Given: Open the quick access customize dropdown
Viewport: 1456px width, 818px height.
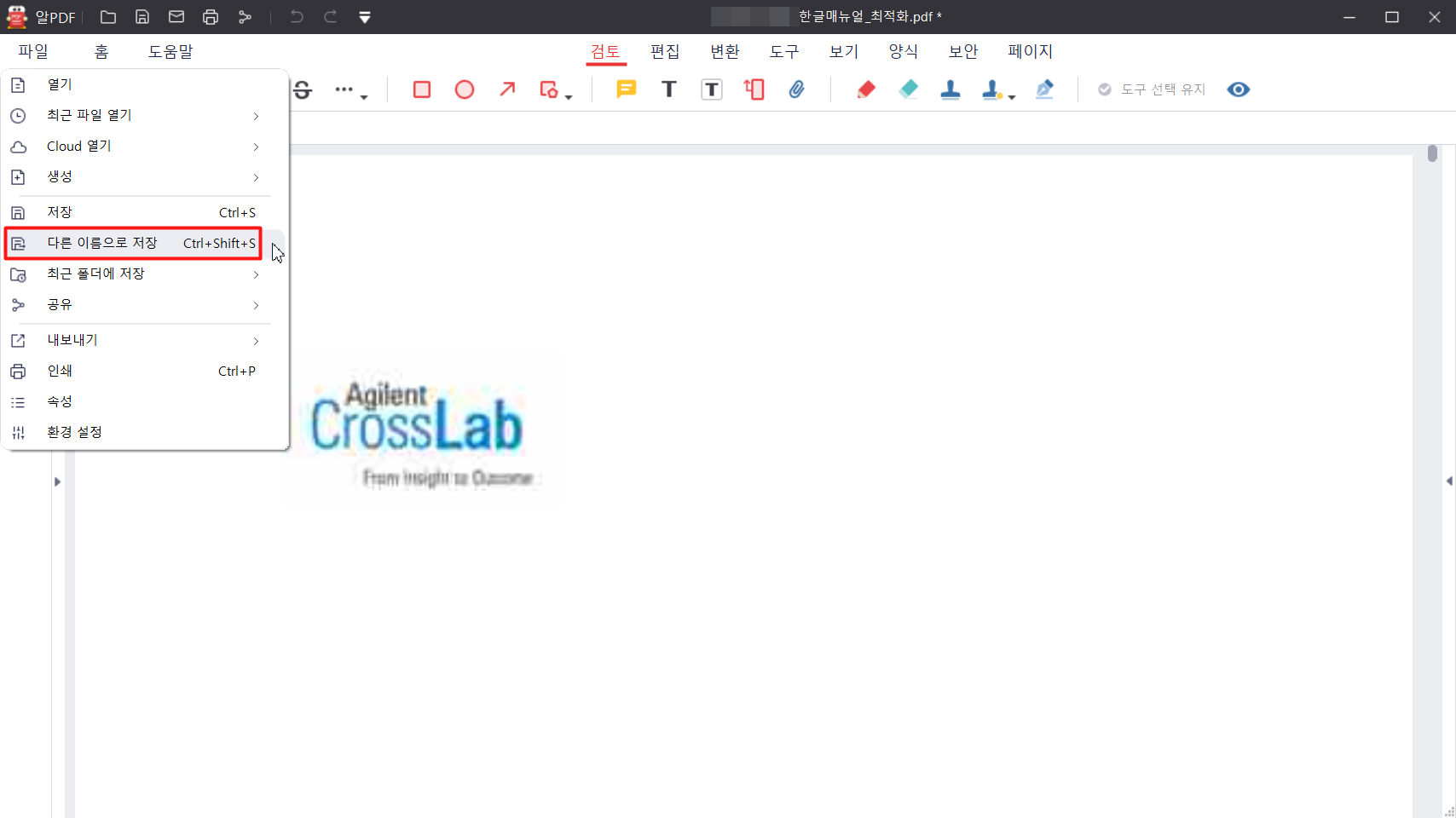Looking at the screenshot, I should [365, 17].
